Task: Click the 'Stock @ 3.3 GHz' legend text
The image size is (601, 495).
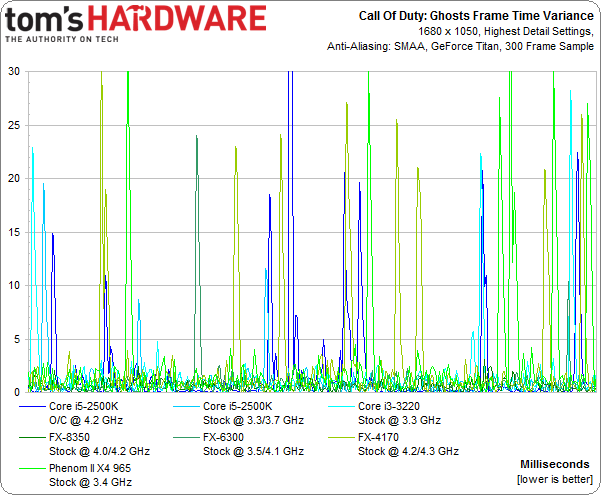Action: click(x=399, y=421)
